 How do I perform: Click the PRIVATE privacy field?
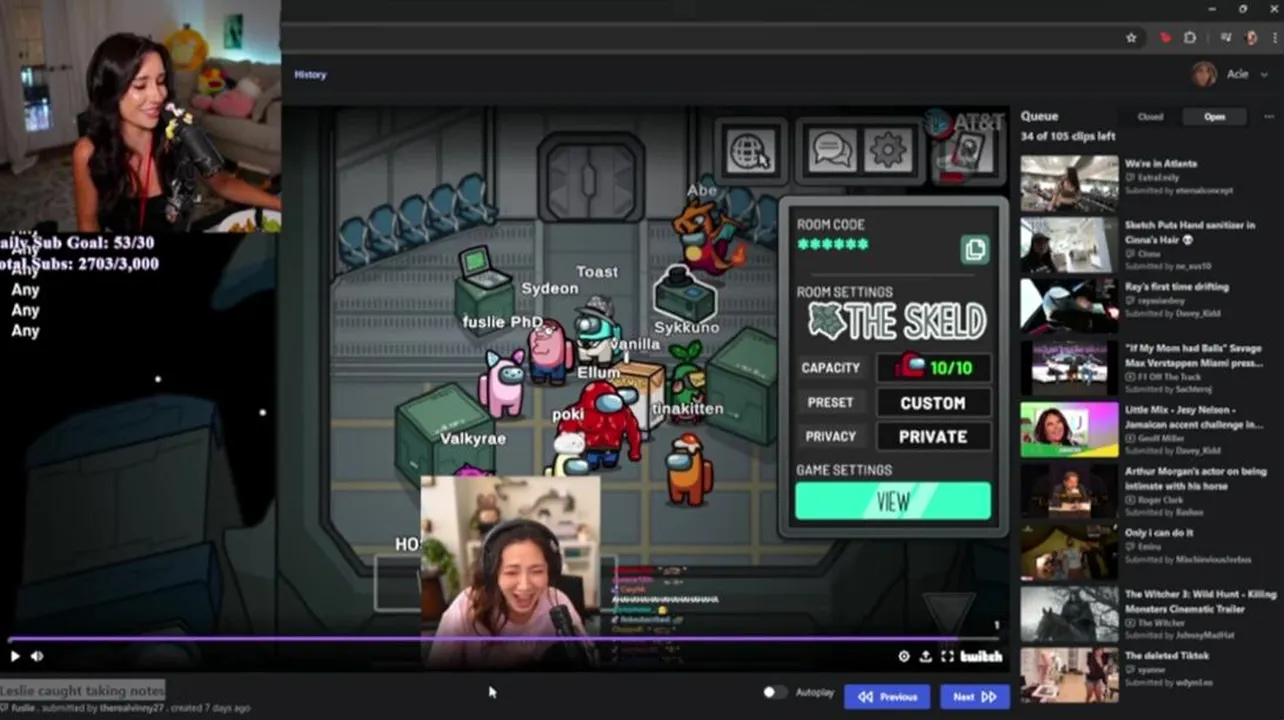(x=933, y=437)
